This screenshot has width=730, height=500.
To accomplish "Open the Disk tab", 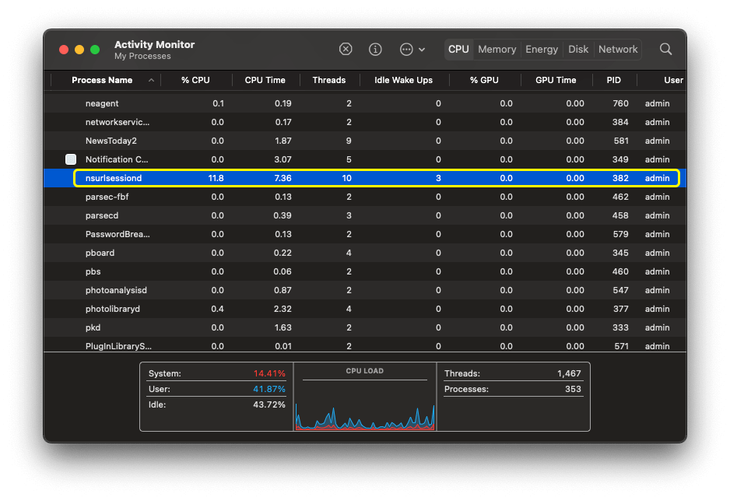I will coord(579,49).
